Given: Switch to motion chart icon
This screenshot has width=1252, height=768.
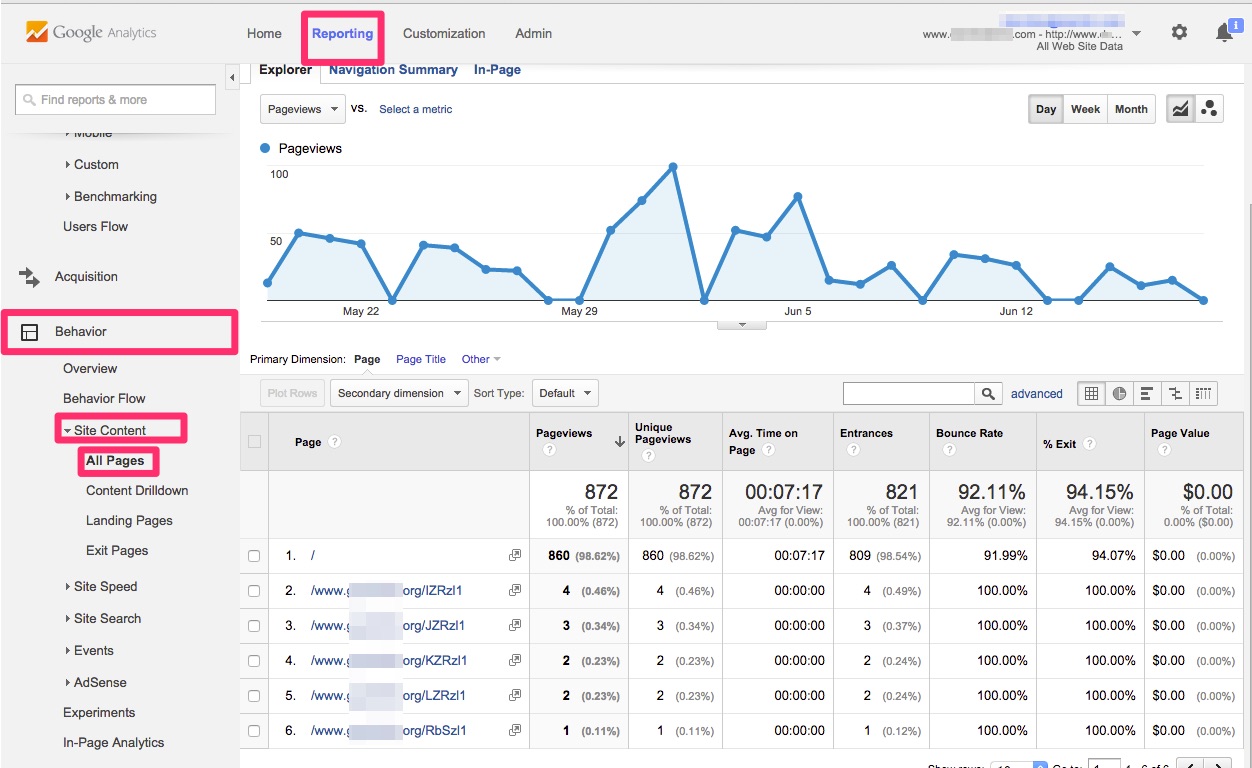Looking at the screenshot, I should [x=1209, y=109].
